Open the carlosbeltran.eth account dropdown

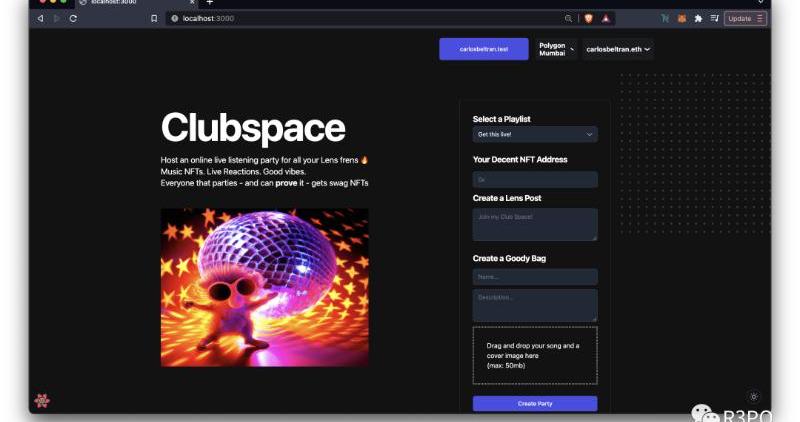pos(618,49)
